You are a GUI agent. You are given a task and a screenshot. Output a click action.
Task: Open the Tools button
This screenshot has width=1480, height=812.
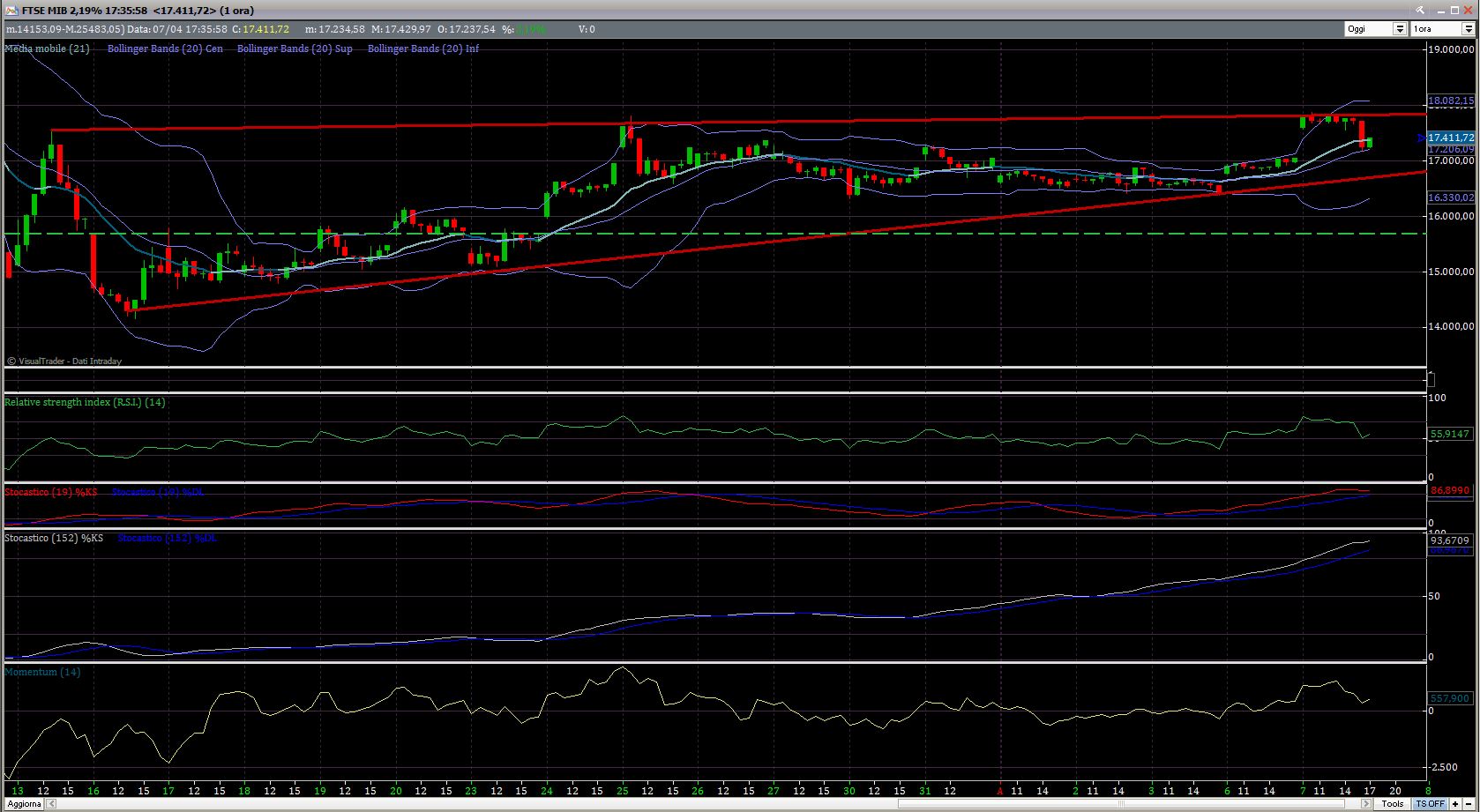tap(1393, 803)
